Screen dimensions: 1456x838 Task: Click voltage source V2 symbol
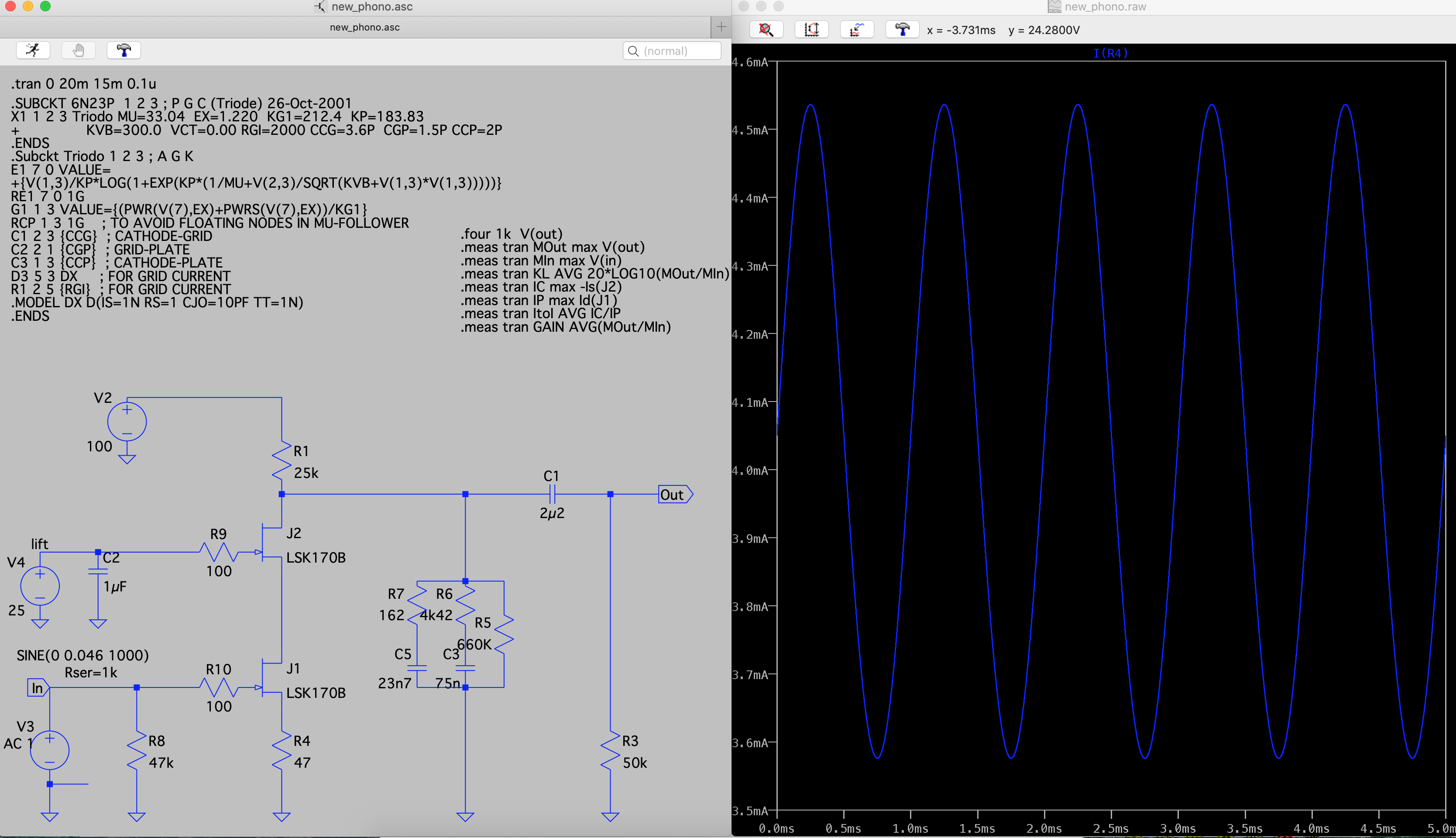point(127,422)
